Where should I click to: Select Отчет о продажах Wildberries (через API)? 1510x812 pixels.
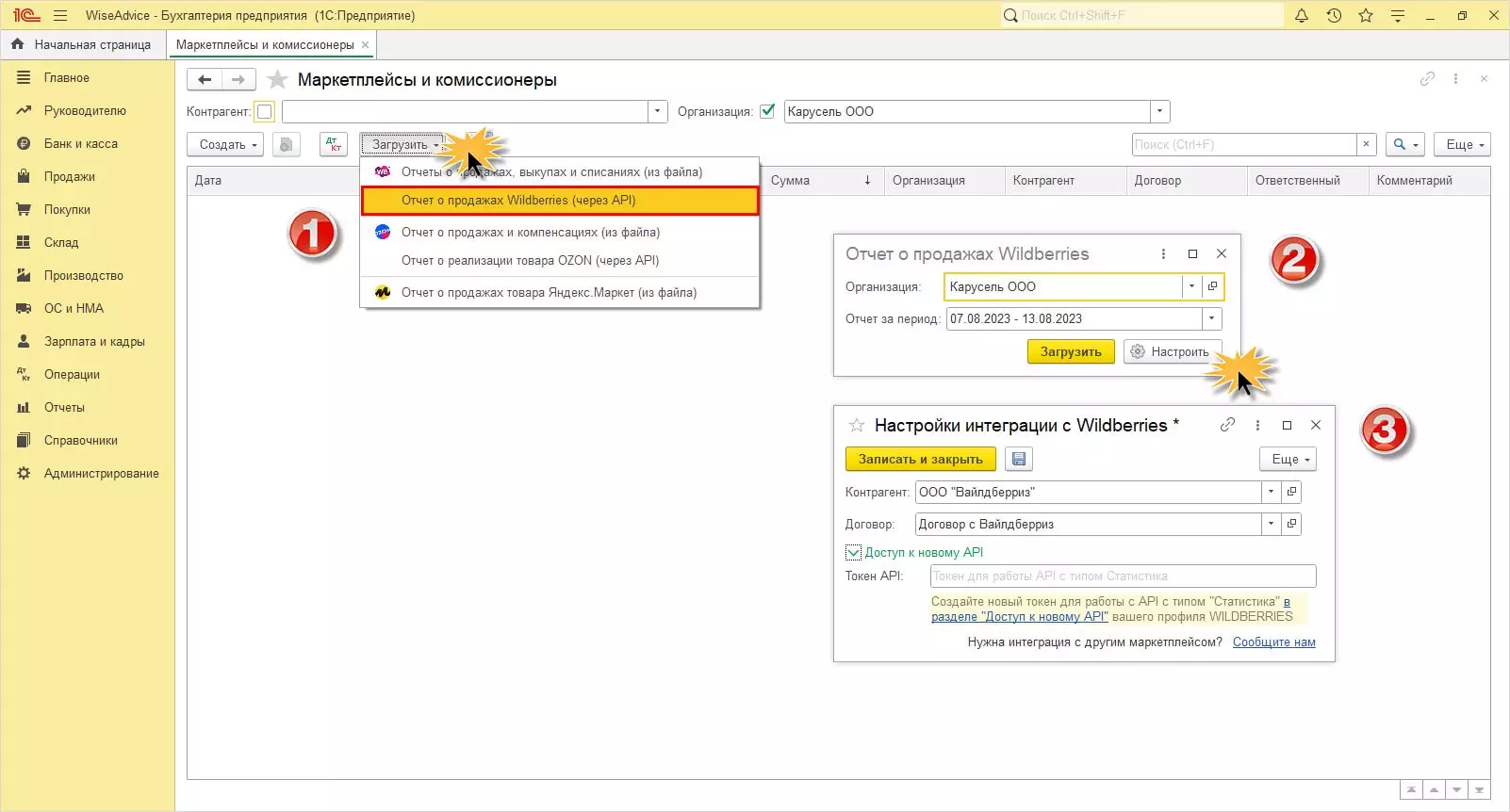point(560,201)
